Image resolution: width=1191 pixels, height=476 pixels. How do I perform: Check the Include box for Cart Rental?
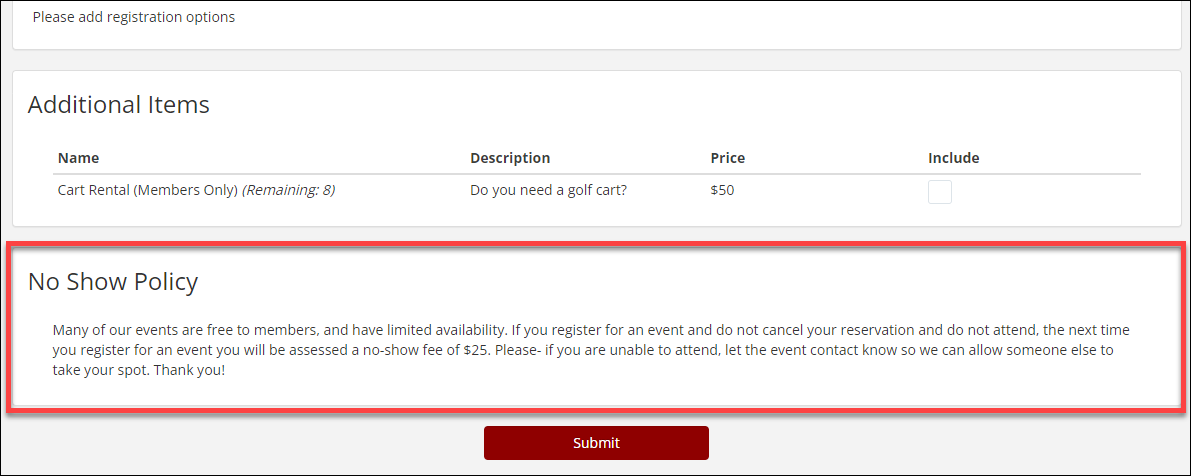(939, 192)
